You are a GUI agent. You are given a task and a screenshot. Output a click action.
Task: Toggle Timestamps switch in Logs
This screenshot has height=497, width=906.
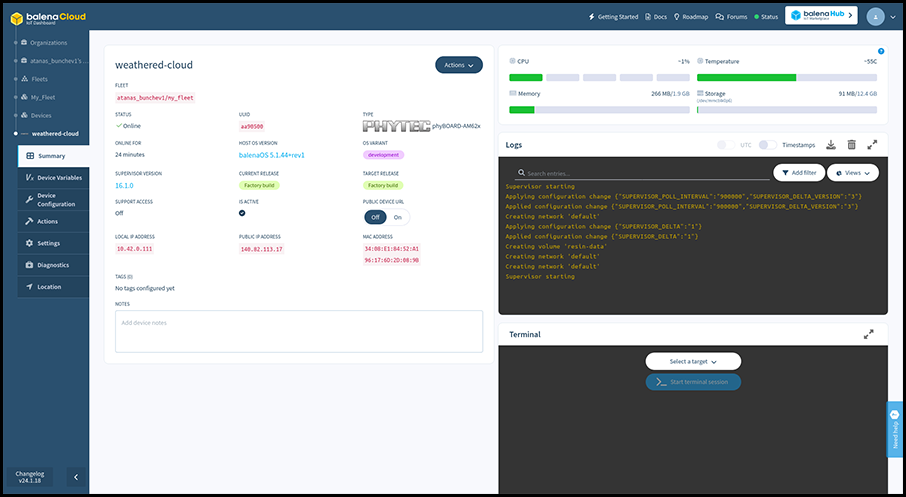click(767, 145)
